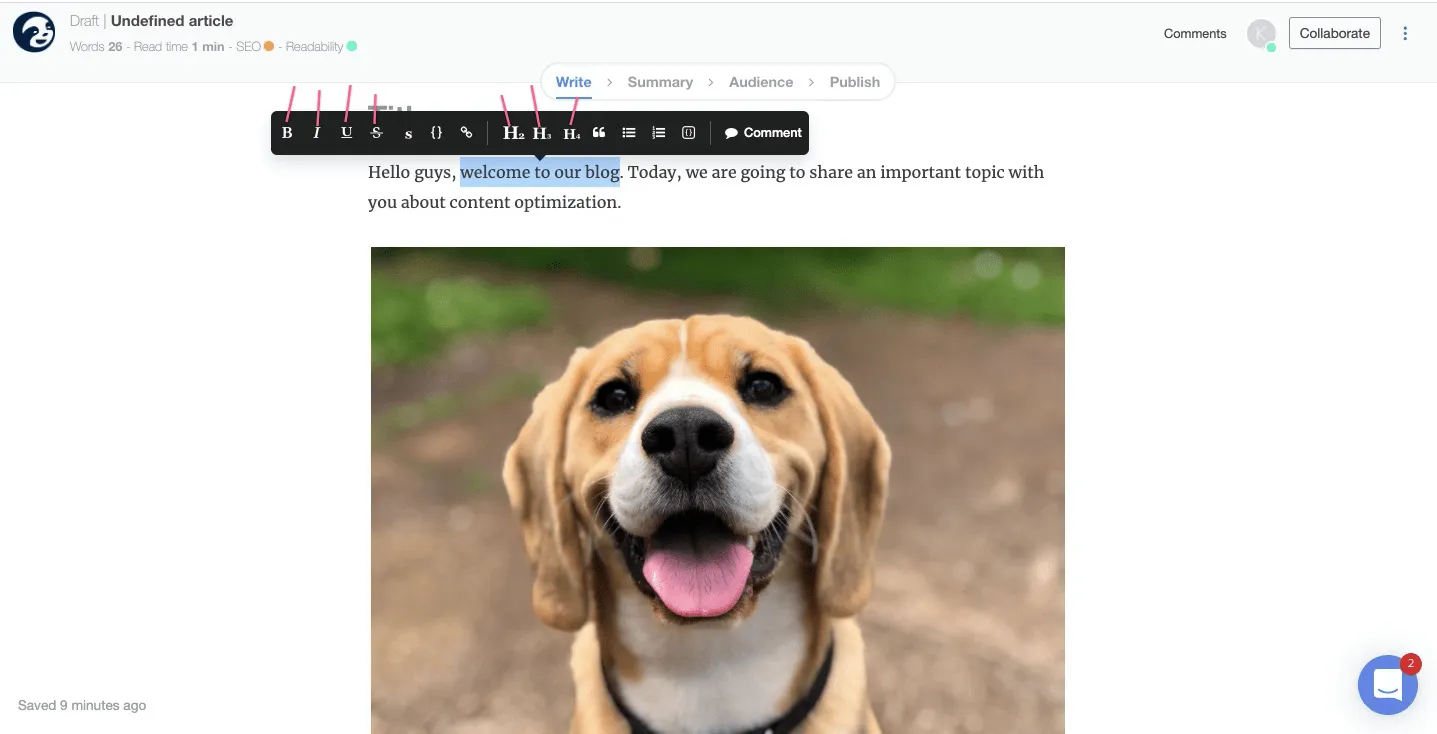Click the "Saved 9 minutes ago" status
1437x734 pixels.
point(82,705)
